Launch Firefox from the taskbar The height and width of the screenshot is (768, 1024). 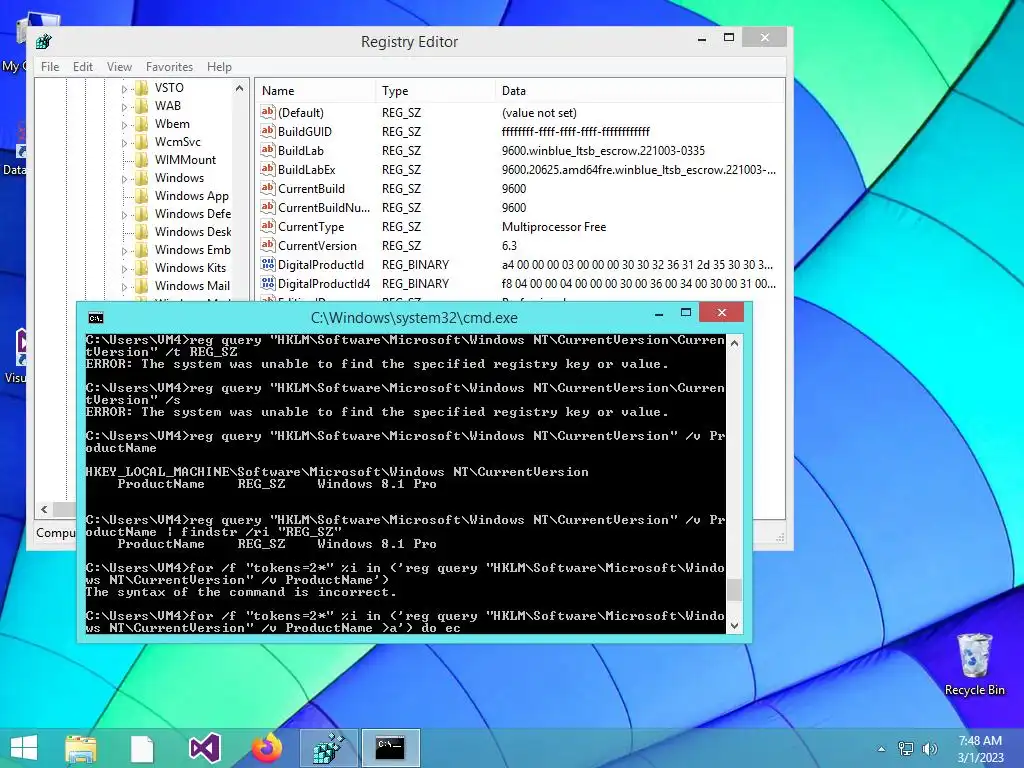pyautogui.click(x=267, y=748)
